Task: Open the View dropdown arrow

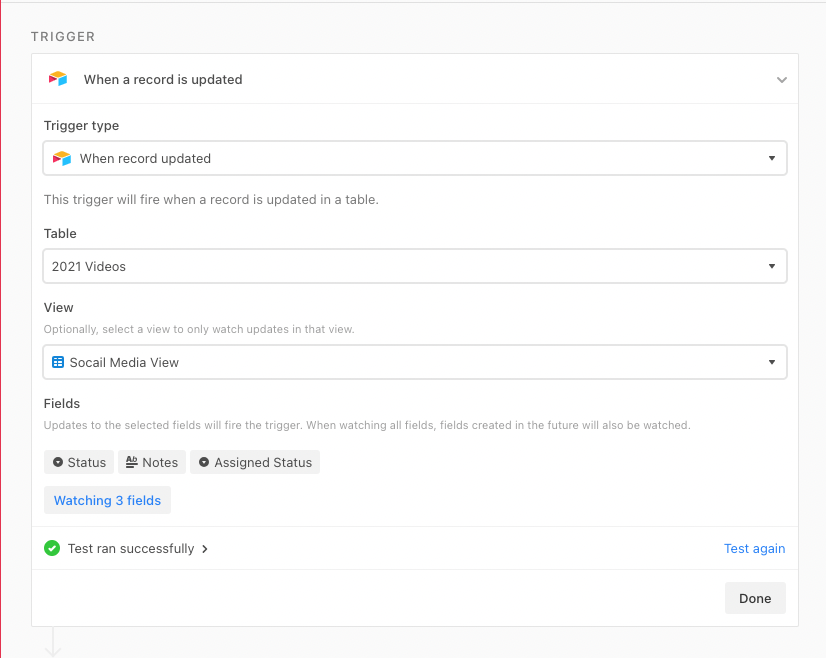Action: (772, 362)
